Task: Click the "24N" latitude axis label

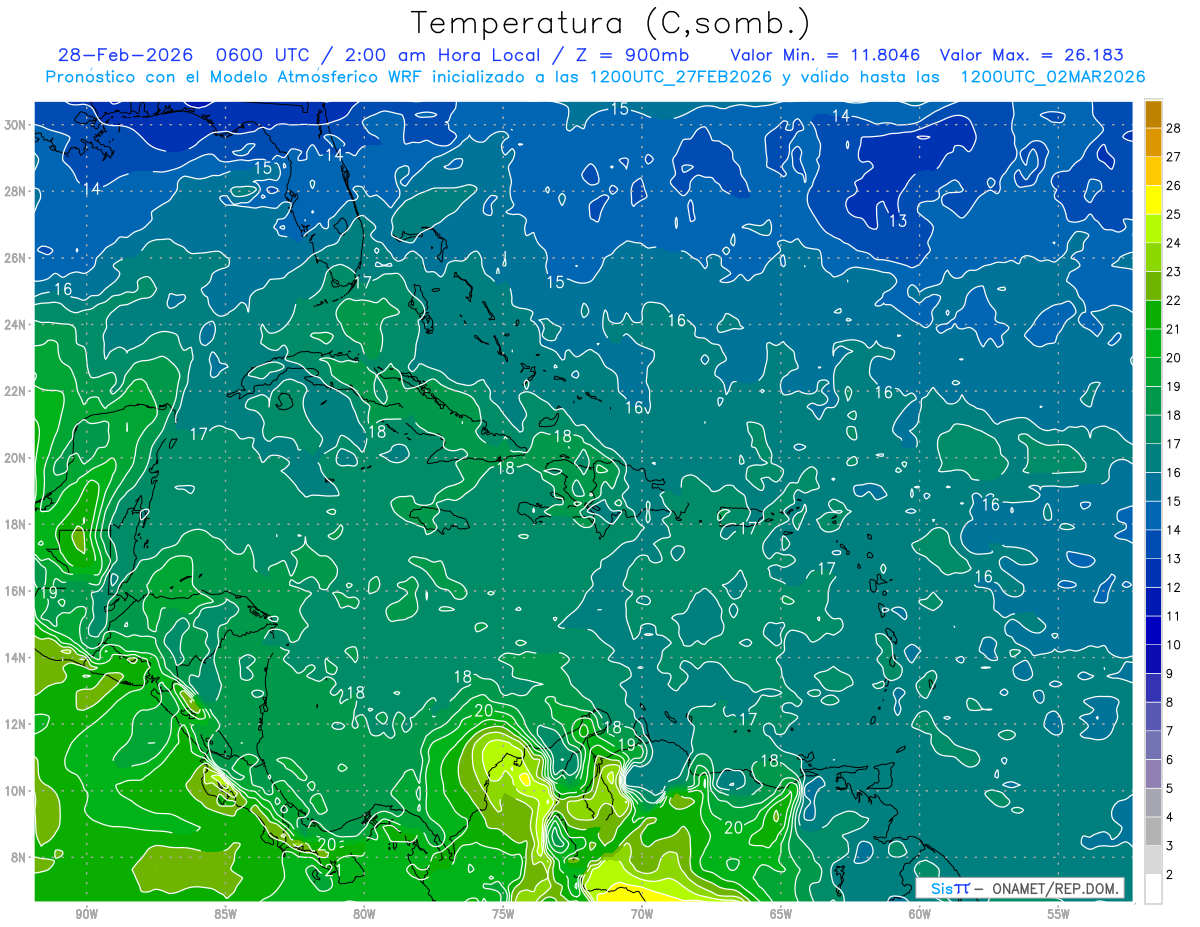Action: click(16, 324)
